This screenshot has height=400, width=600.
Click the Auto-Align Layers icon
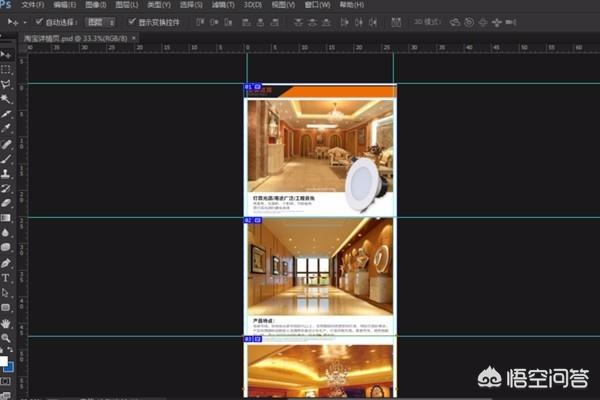tap(396, 22)
